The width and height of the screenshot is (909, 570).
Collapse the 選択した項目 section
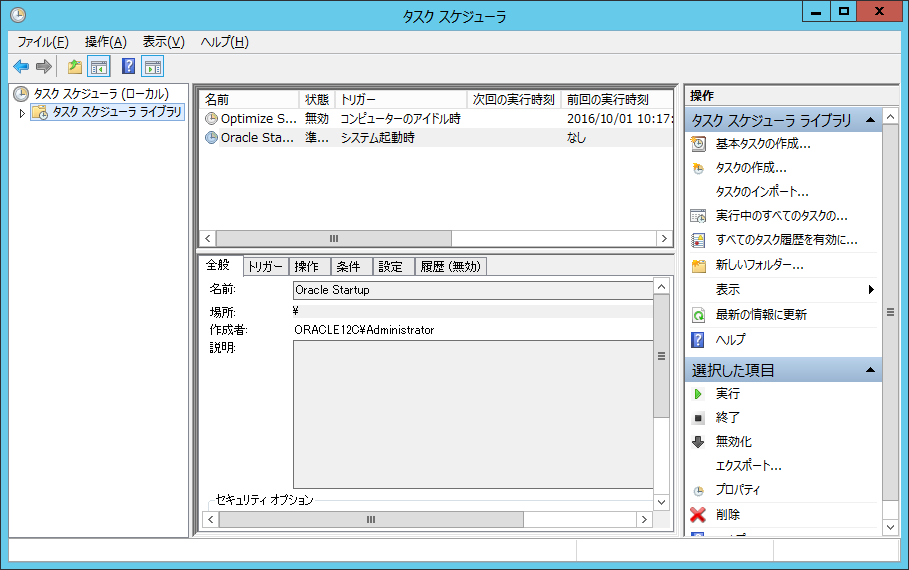pos(871,370)
